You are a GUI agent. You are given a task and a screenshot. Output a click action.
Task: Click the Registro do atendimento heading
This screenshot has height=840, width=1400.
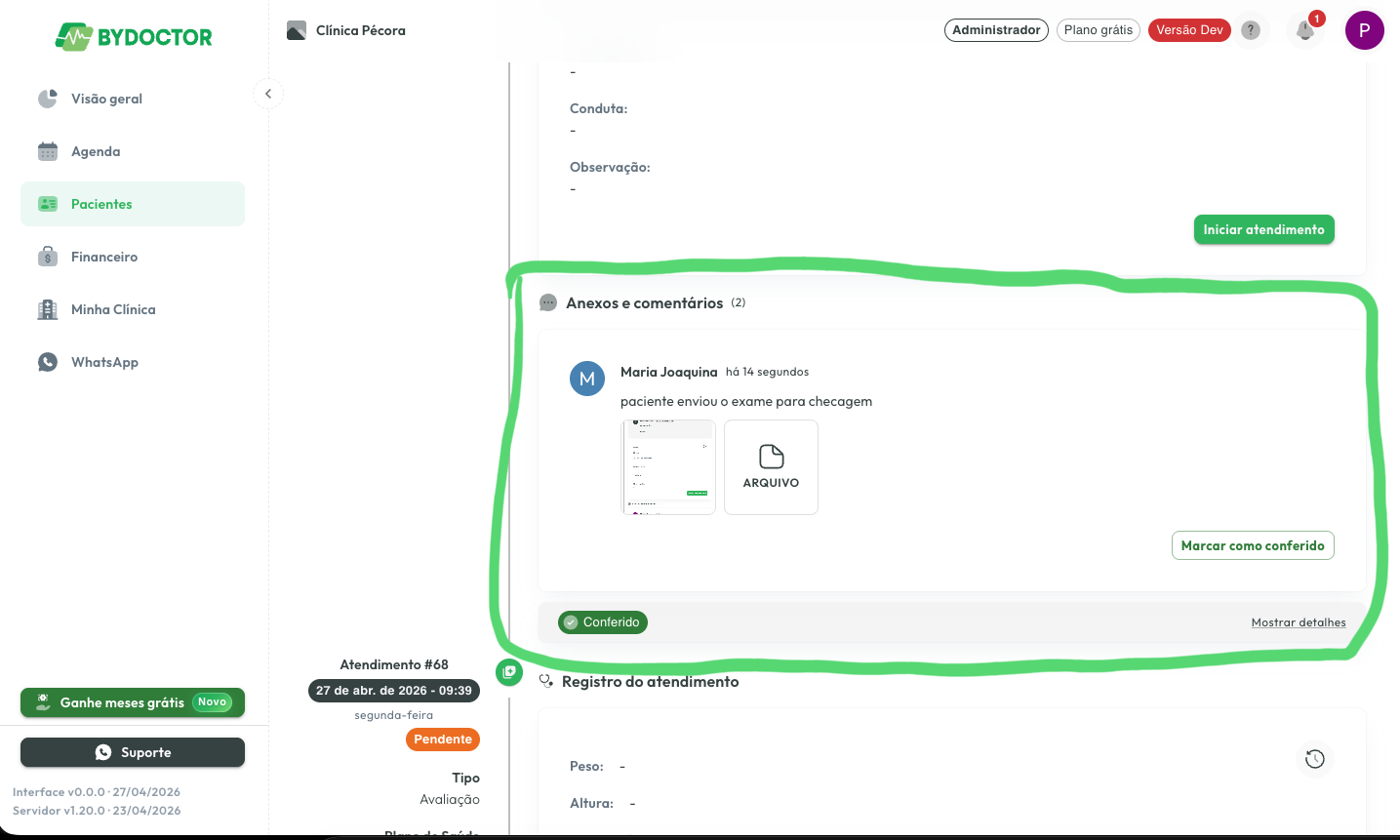pyautogui.click(x=651, y=682)
